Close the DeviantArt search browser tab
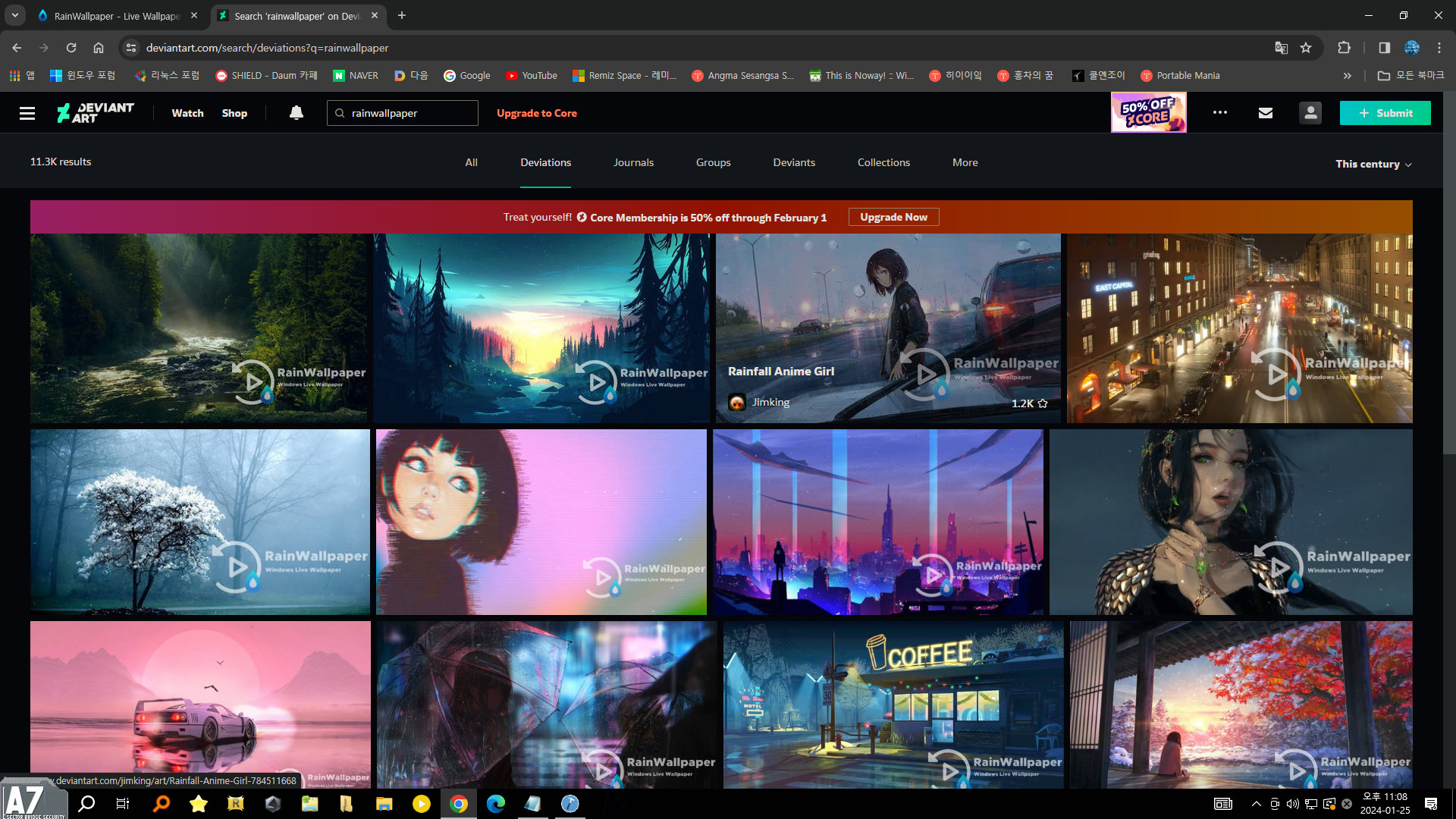The width and height of the screenshot is (1456, 819). pos(375,15)
